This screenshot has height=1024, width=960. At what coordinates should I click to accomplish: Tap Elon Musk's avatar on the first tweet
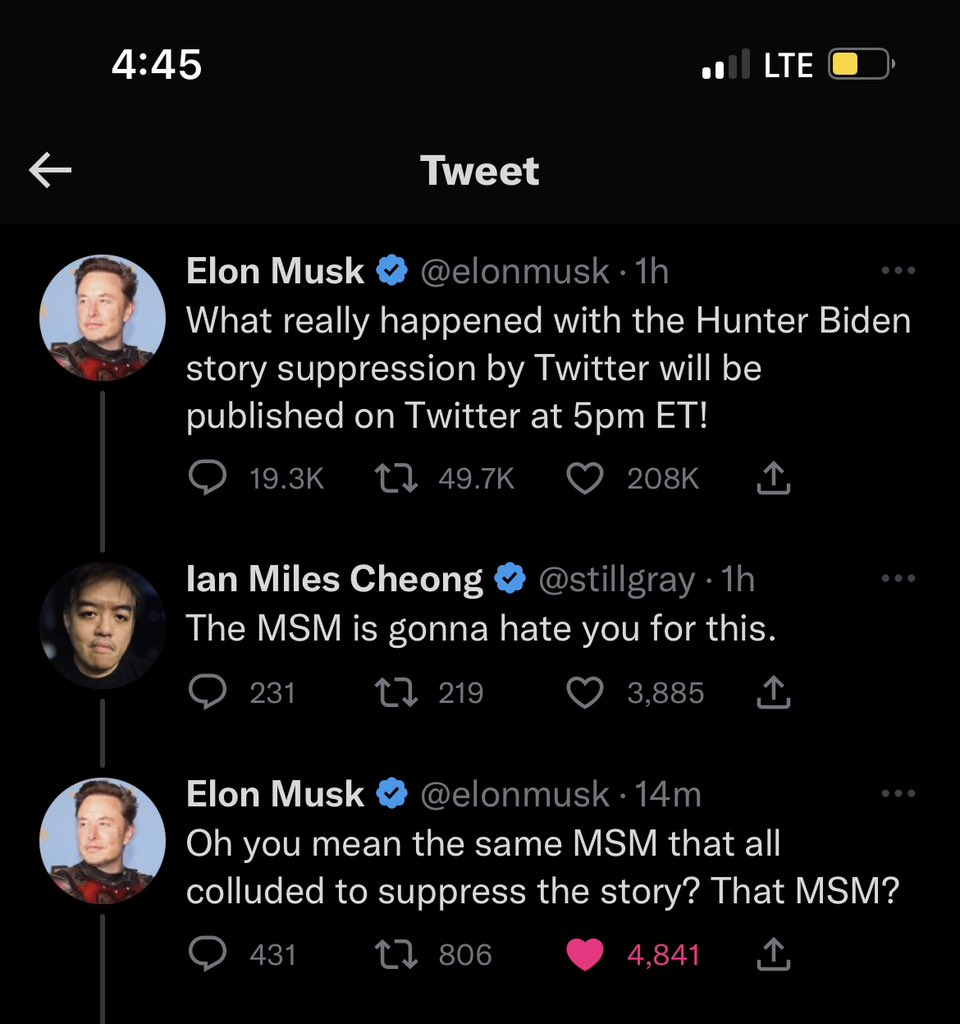tap(102, 318)
